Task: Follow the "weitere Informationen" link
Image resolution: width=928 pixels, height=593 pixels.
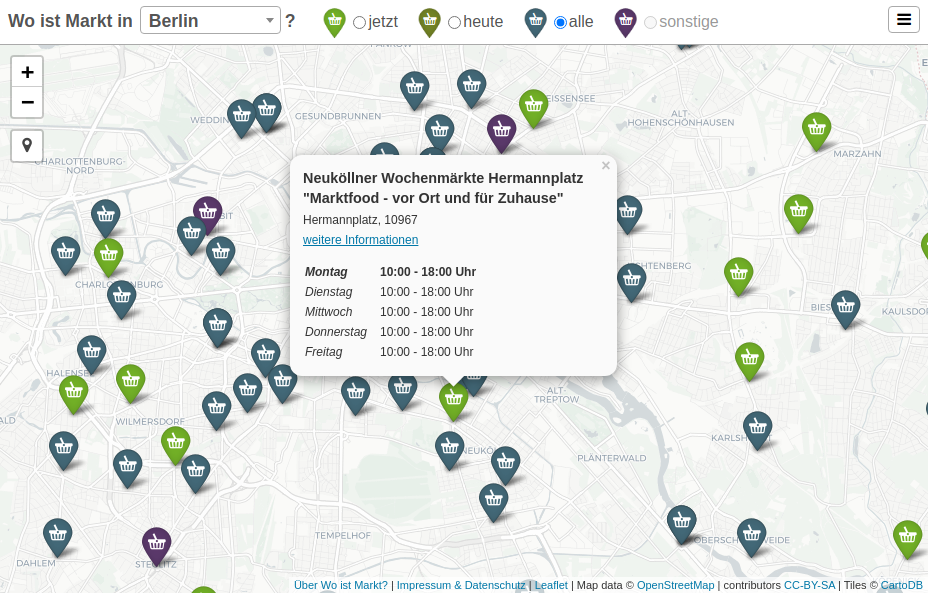Action: [360, 240]
